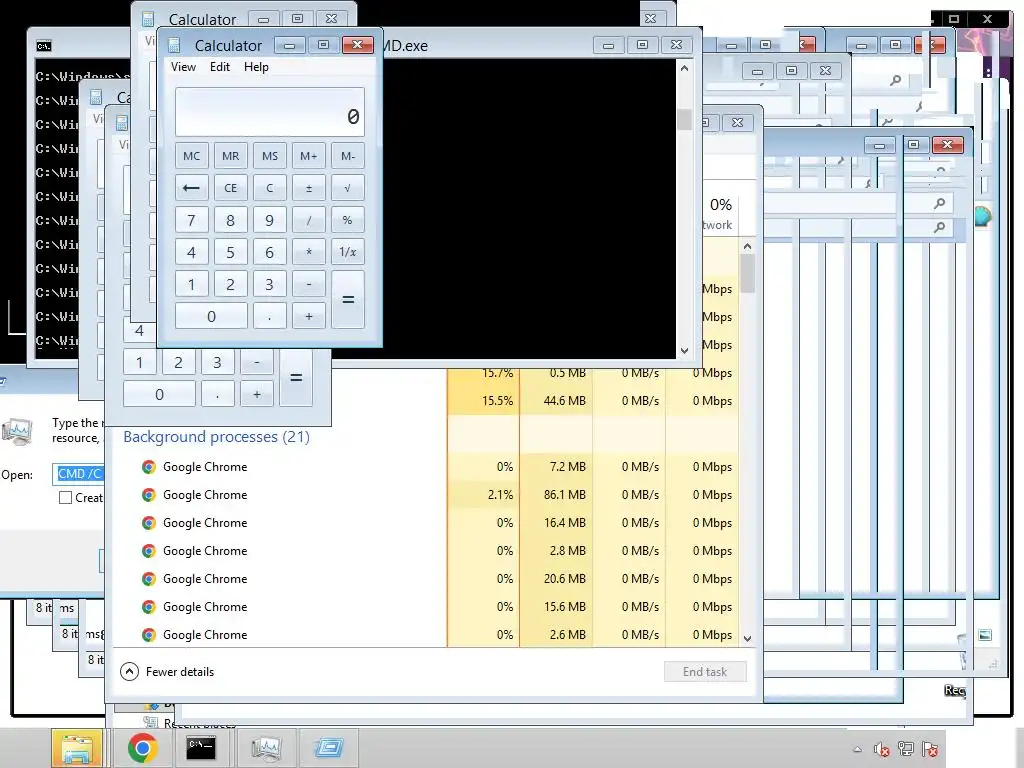
Task: Click digit 2 in rear Calculator window
Action: pos(178,362)
